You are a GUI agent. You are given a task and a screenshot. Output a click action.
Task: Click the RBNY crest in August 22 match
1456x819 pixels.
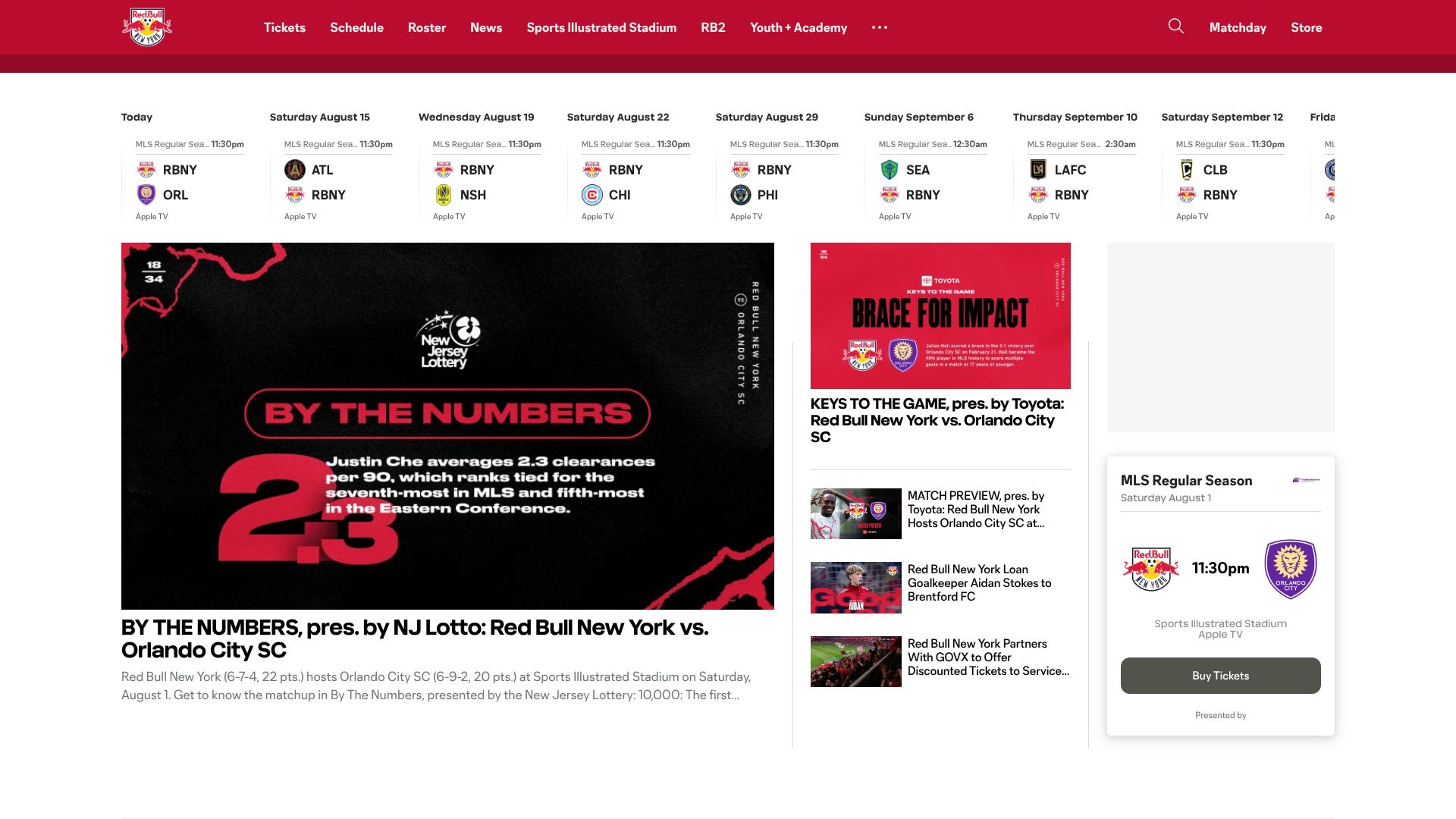pos(592,170)
